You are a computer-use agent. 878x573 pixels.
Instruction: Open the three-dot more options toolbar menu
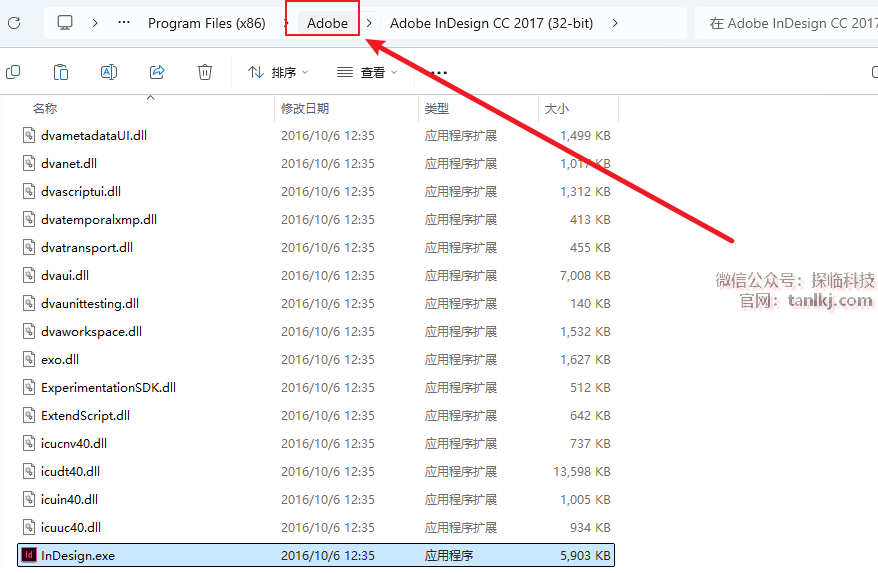click(438, 72)
